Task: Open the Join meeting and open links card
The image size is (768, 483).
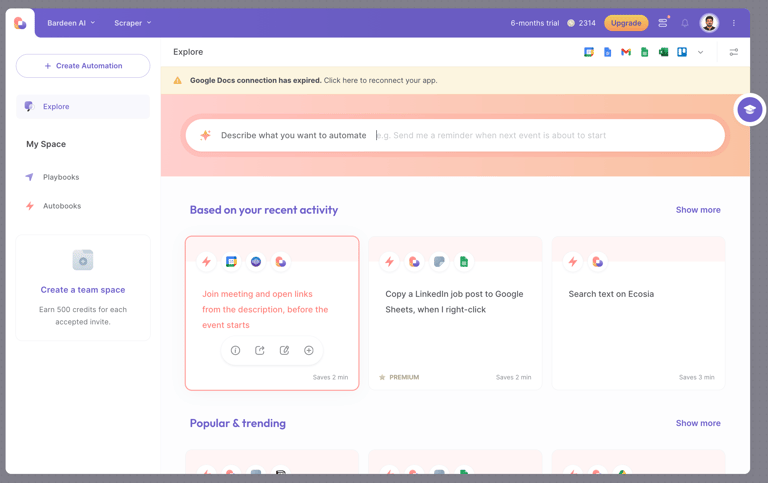Action: 272,313
